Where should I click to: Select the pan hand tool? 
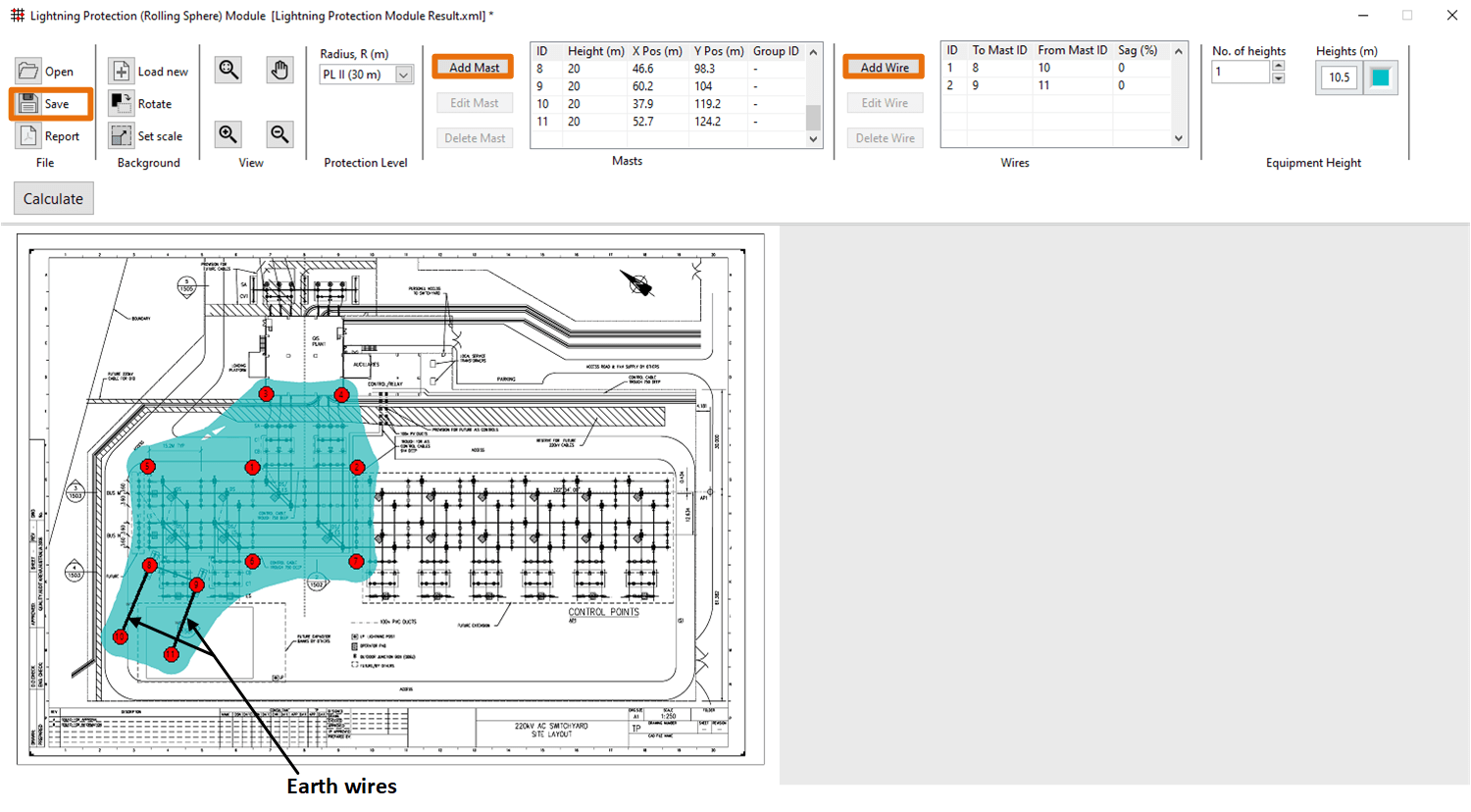279,70
